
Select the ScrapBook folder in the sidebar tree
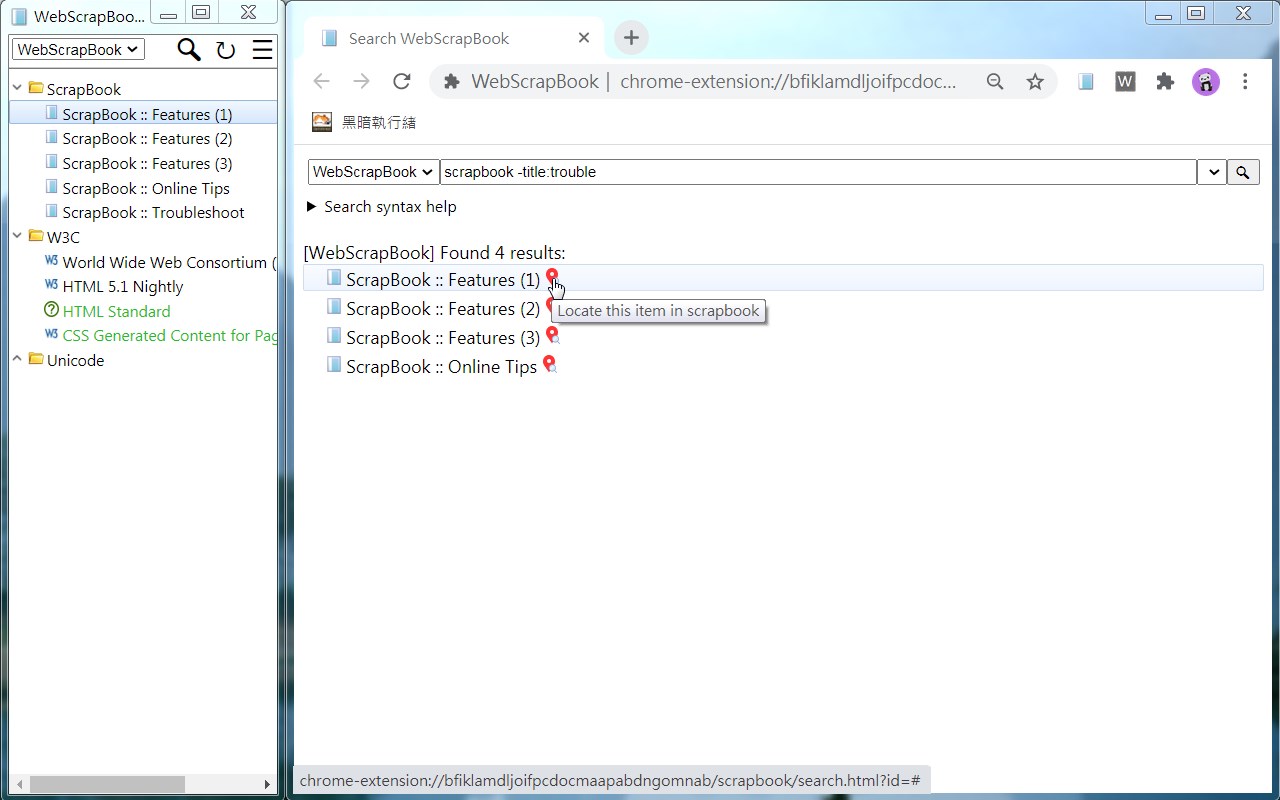[x=84, y=89]
